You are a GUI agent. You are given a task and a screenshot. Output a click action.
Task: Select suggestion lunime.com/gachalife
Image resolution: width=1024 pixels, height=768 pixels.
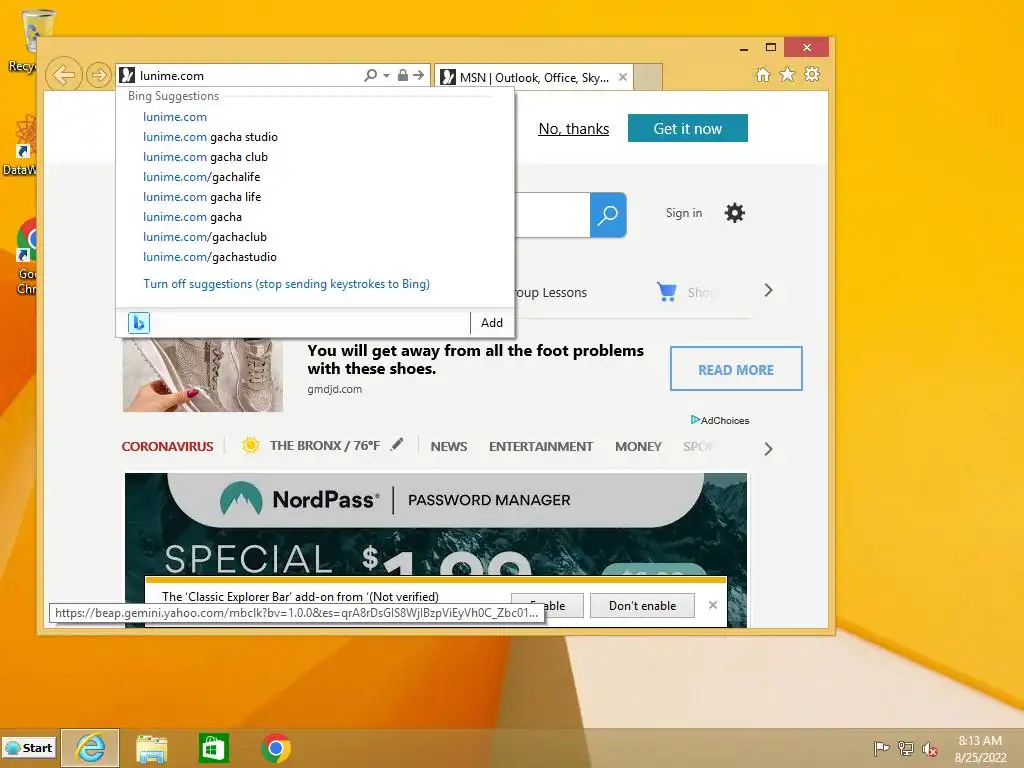[x=201, y=177]
